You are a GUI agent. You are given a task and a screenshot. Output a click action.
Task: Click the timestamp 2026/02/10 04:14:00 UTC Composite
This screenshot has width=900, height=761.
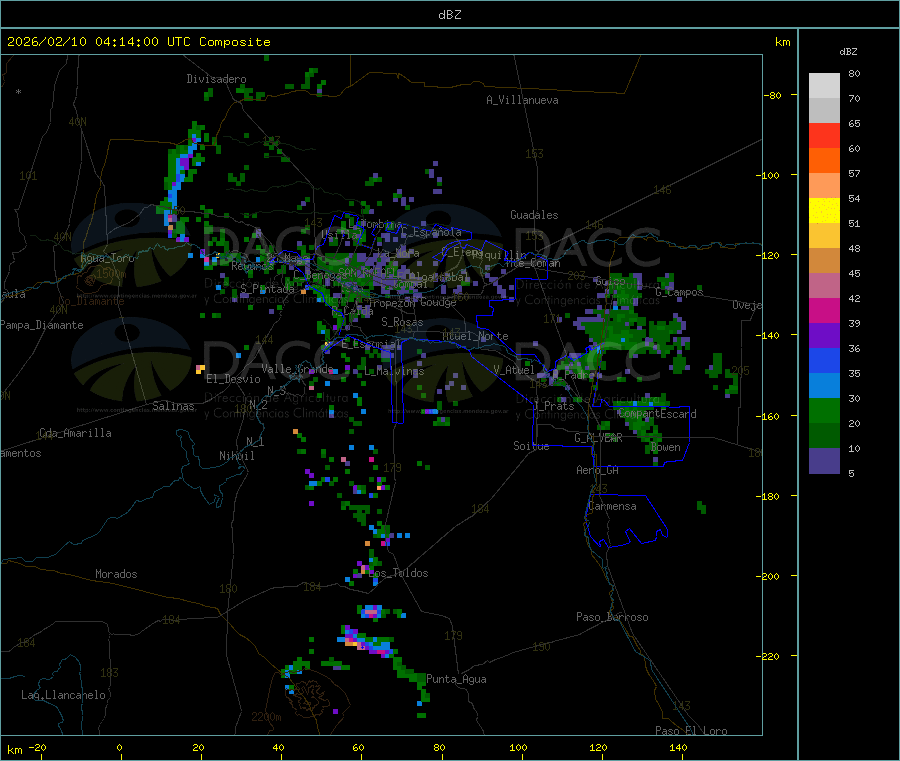pyautogui.click(x=138, y=42)
